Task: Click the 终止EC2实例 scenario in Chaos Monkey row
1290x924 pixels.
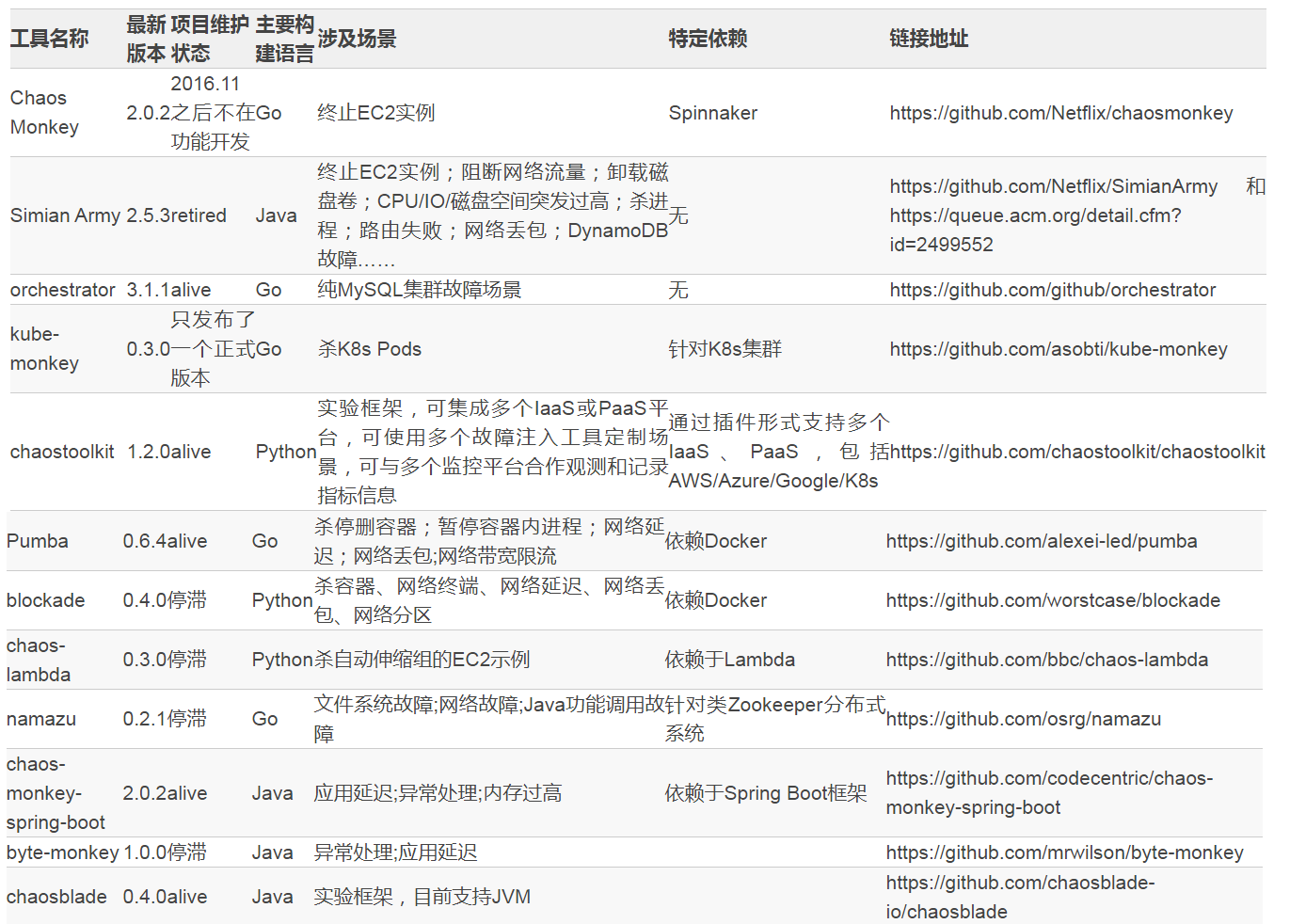Action: click(x=376, y=113)
